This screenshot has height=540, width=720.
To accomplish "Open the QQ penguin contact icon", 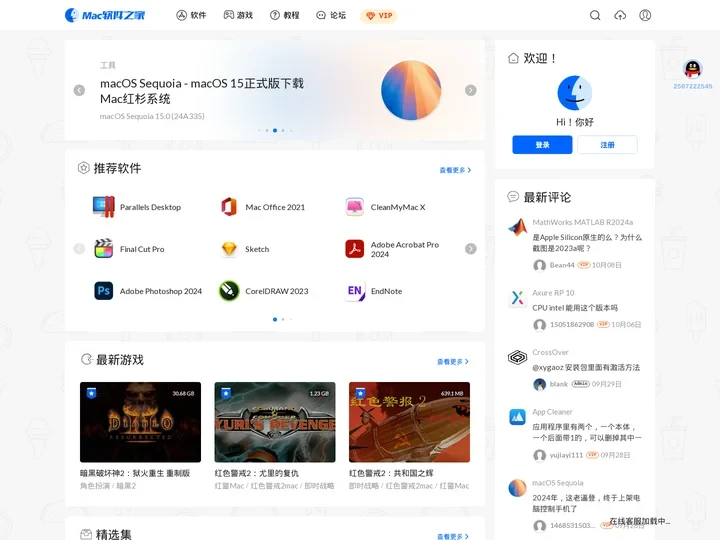I will pyautogui.click(x=692, y=69).
